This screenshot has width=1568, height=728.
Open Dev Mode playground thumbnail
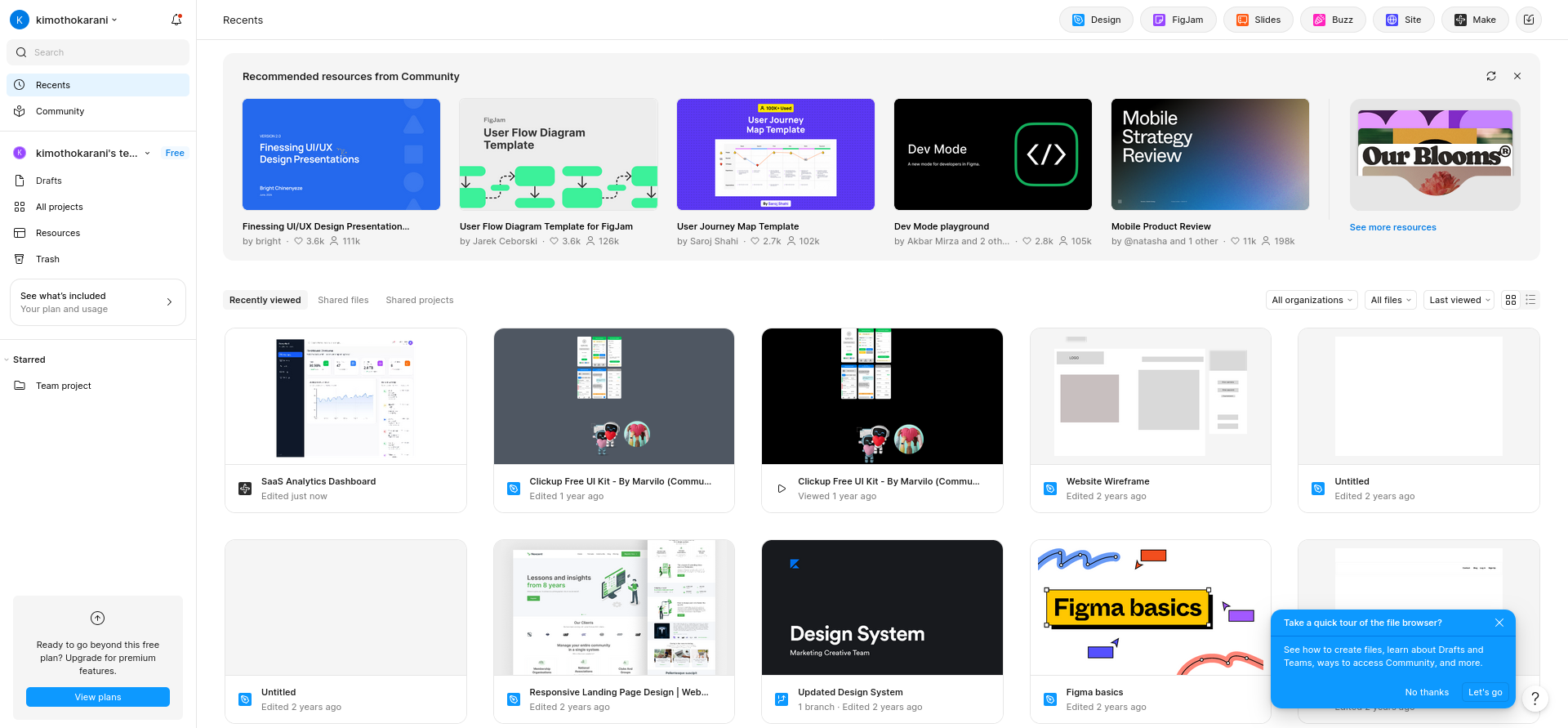click(993, 154)
